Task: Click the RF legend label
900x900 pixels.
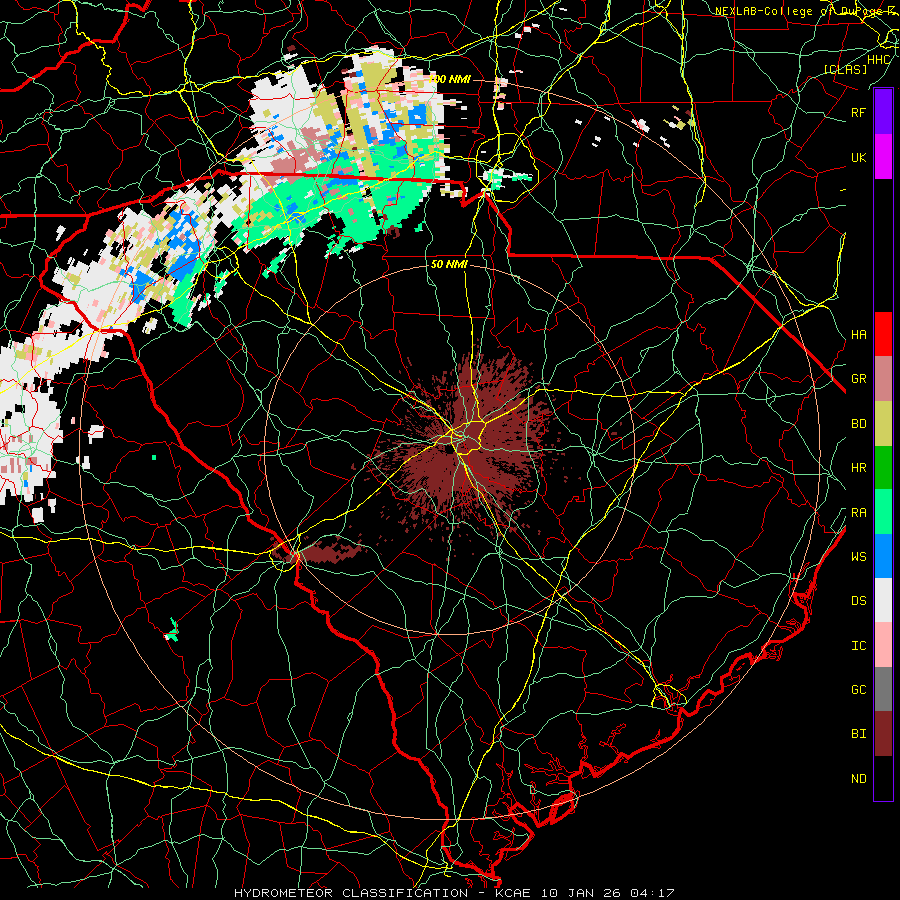Action: [x=858, y=112]
